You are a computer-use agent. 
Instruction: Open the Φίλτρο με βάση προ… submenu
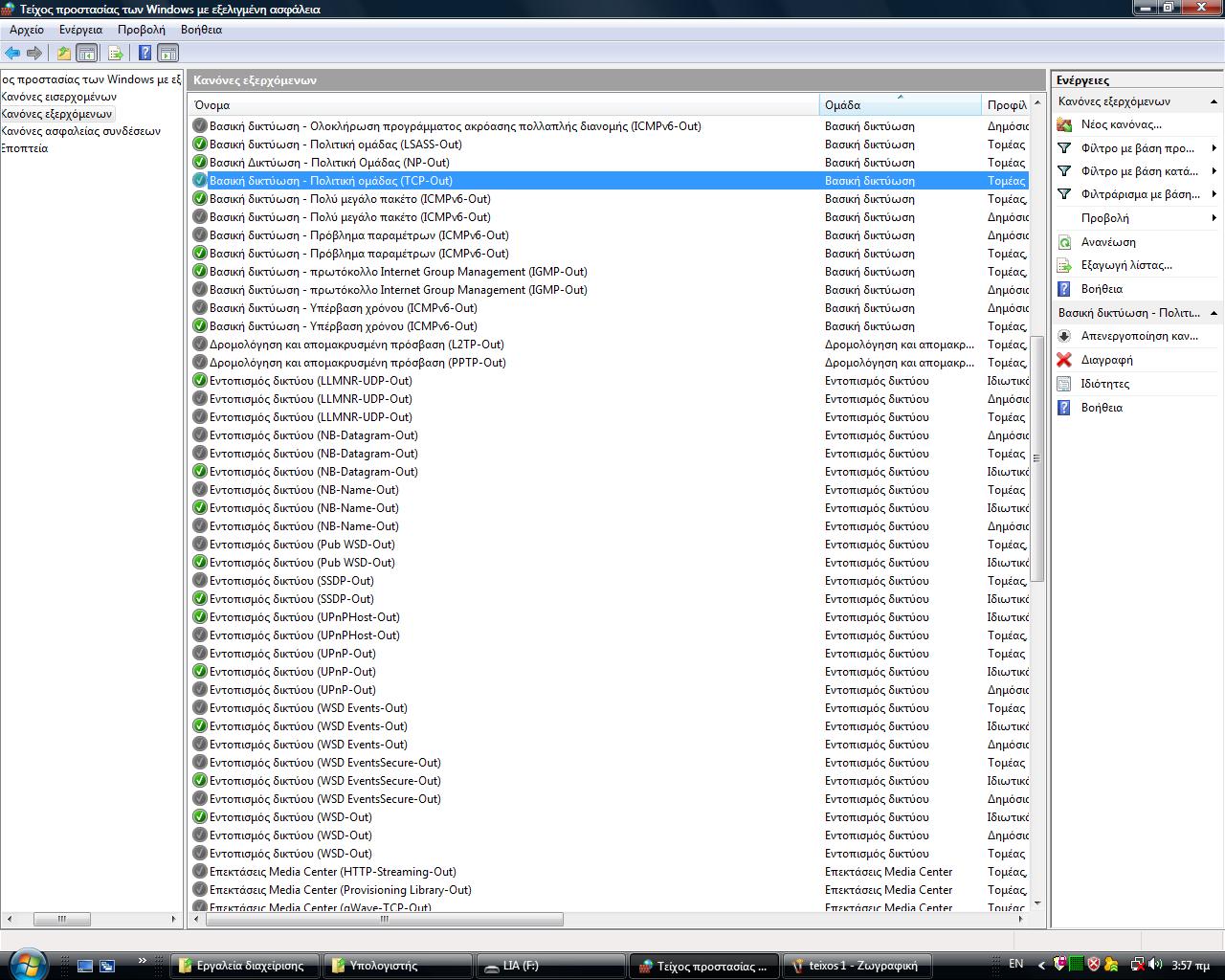pos(1138,148)
